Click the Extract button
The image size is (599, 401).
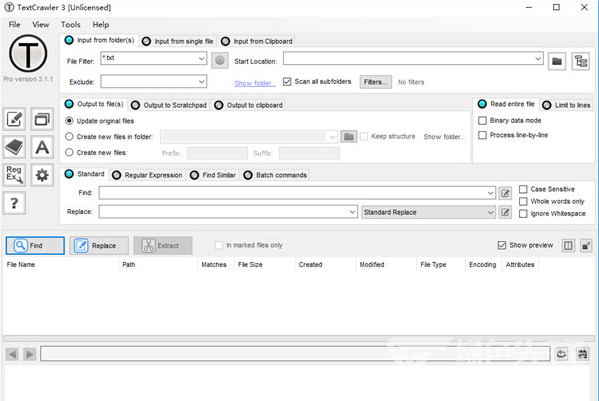[163, 246]
